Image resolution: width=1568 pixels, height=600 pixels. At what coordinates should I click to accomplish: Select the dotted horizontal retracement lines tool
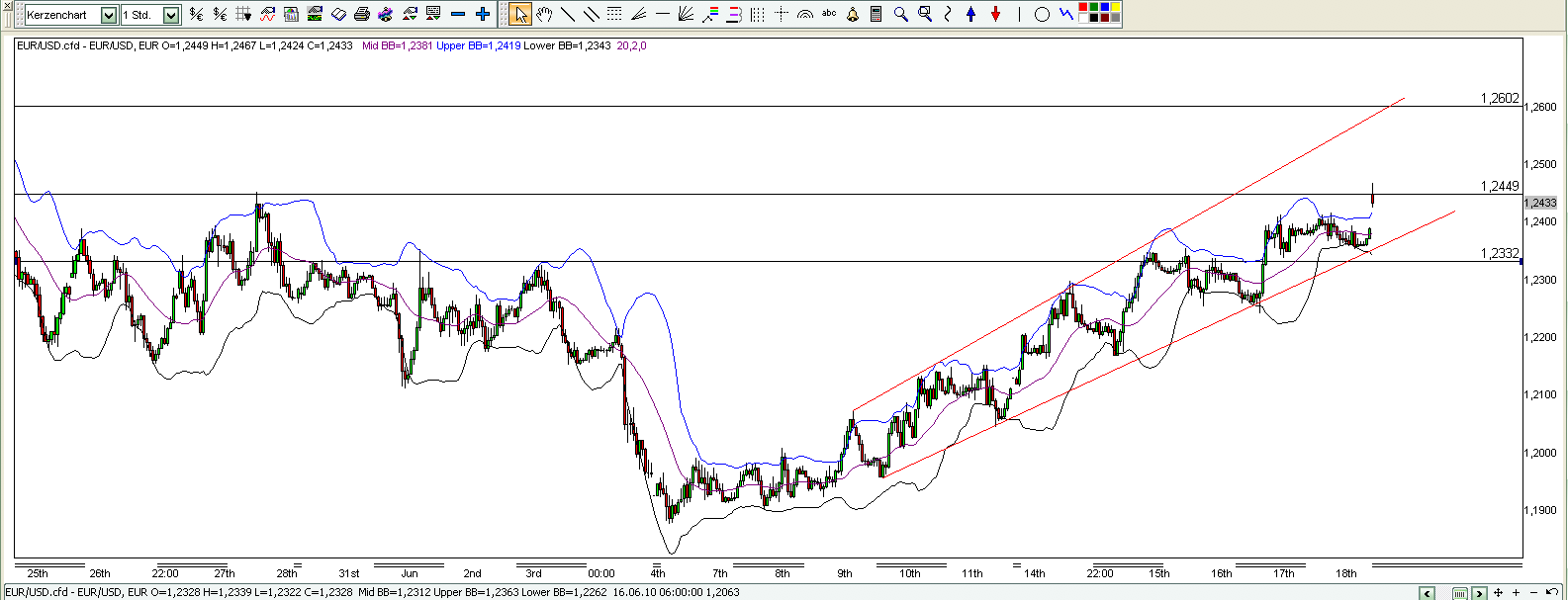(x=614, y=14)
